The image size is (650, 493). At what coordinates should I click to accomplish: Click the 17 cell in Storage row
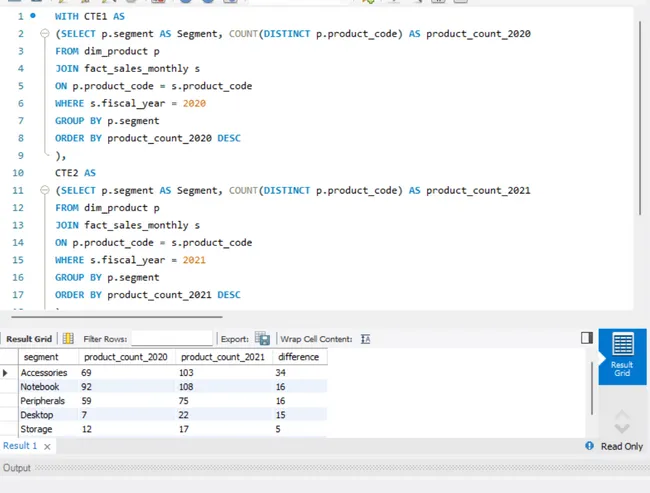click(224, 429)
